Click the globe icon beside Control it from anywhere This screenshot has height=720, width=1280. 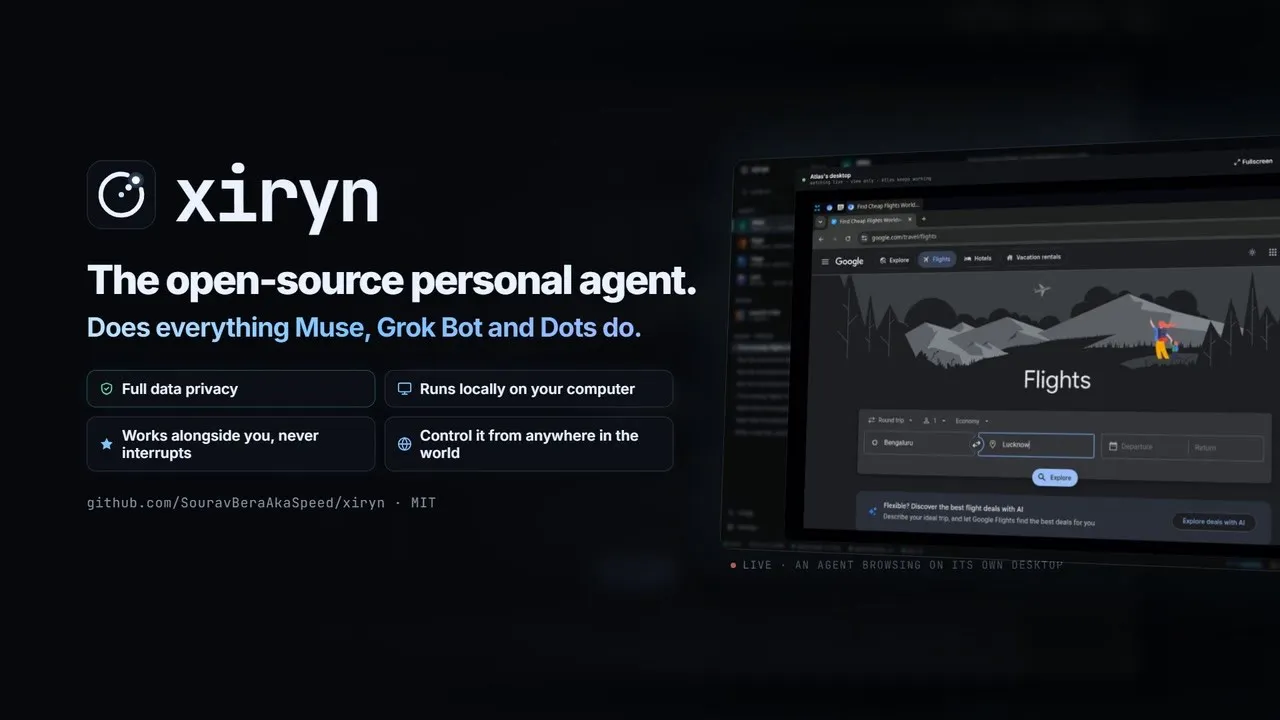click(x=404, y=444)
